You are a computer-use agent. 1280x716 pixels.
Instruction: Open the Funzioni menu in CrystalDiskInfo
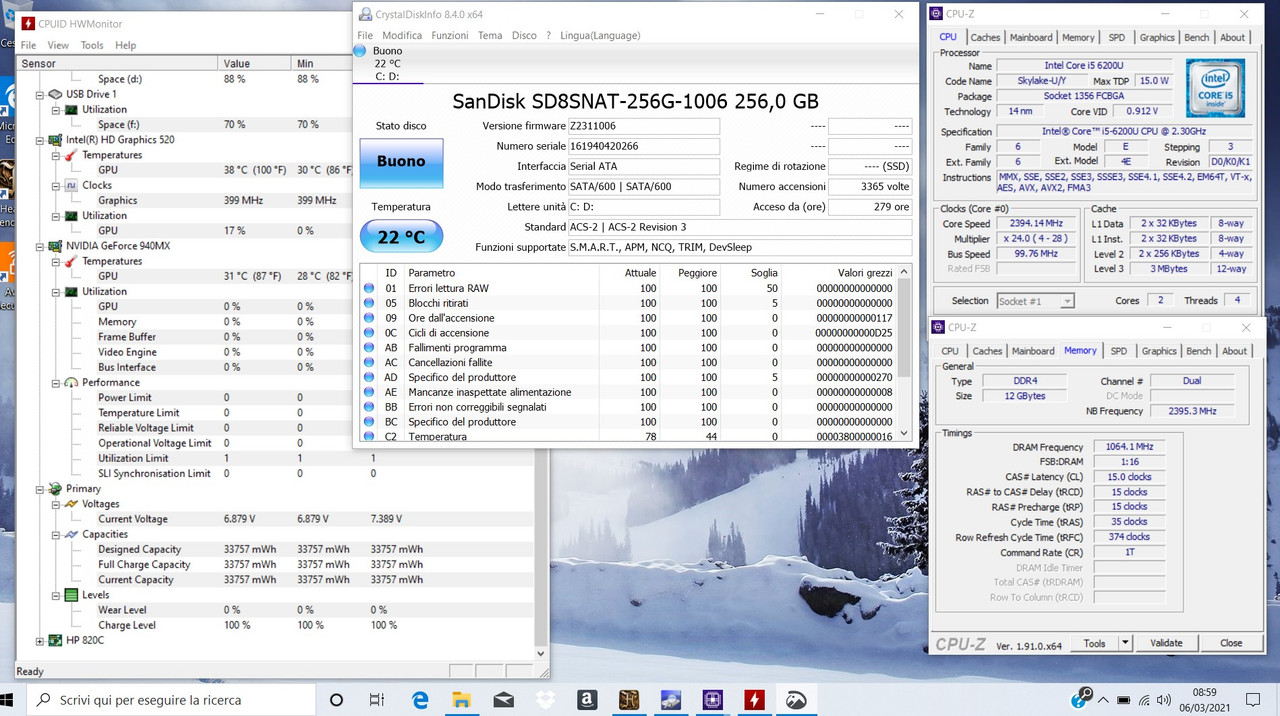[x=450, y=35]
